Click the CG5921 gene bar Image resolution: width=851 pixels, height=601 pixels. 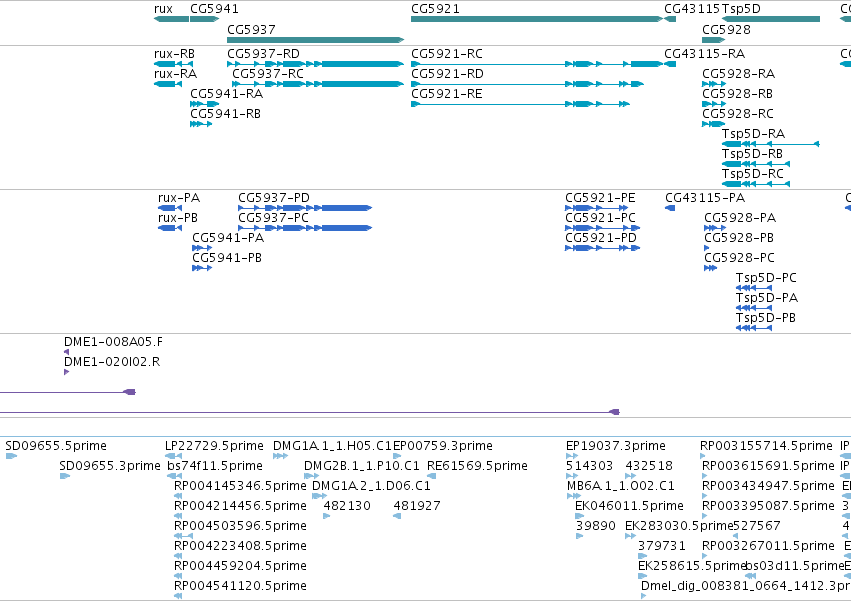pyautogui.click(x=537, y=19)
